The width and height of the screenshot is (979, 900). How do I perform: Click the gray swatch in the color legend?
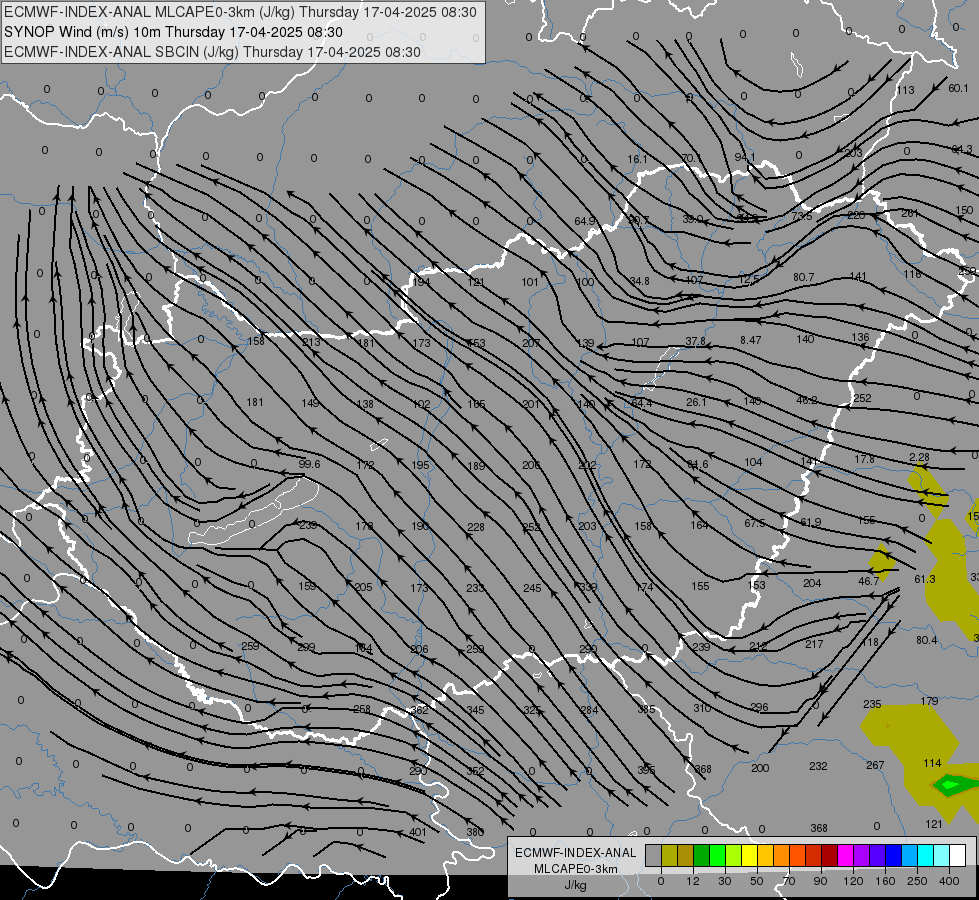tap(653, 856)
